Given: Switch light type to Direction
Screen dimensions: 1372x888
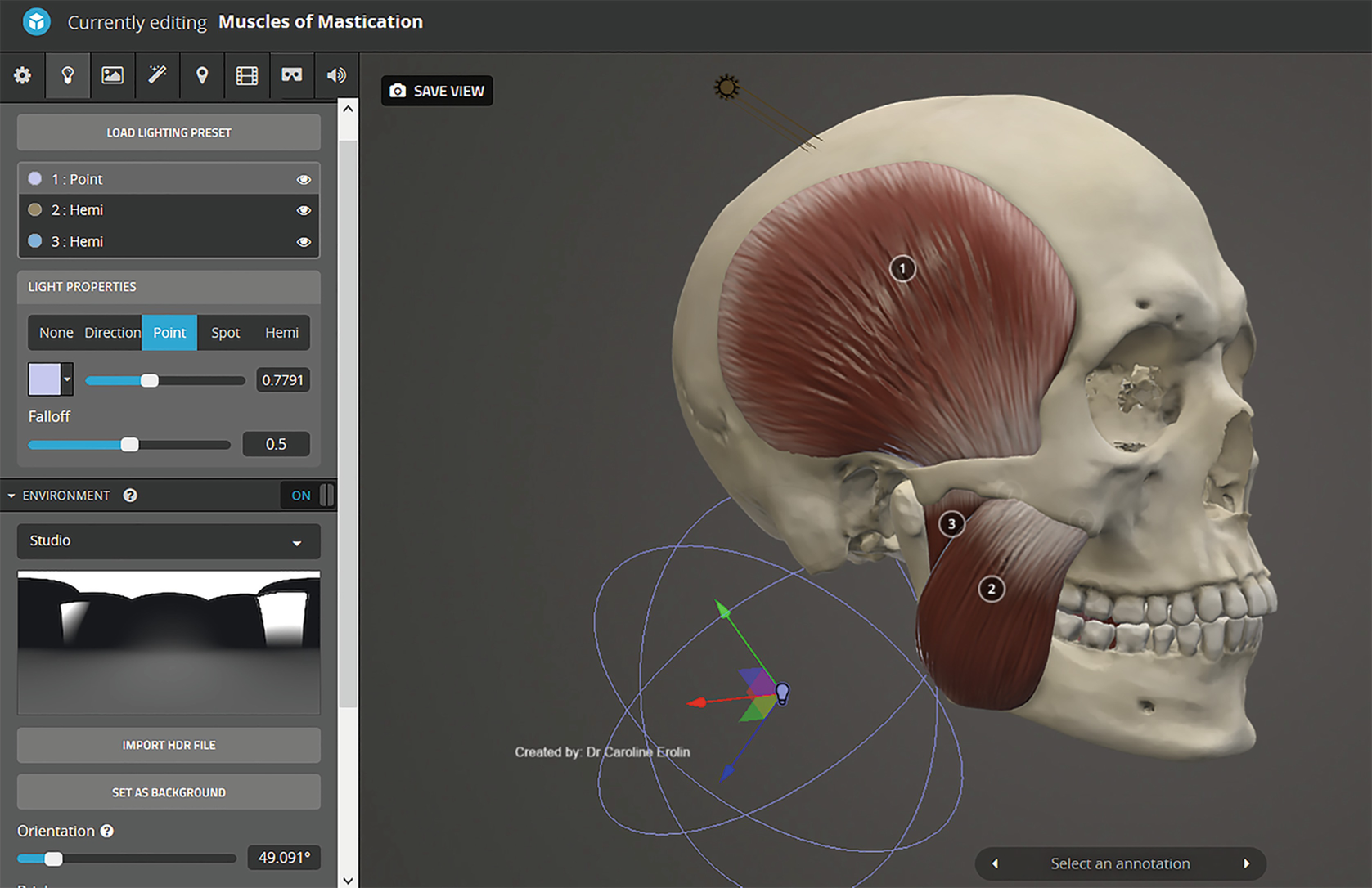Looking at the screenshot, I should pos(112,333).
